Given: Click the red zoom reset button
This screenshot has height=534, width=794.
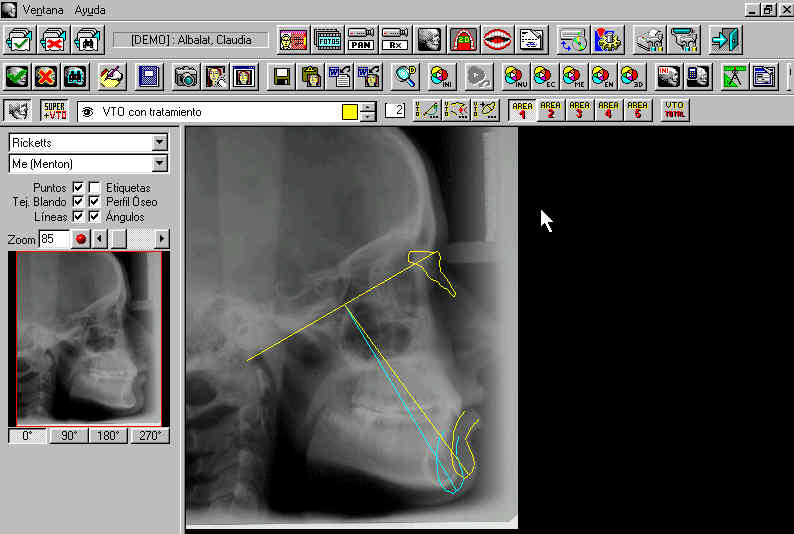Looking at the screenshot, I should [81, 238].
